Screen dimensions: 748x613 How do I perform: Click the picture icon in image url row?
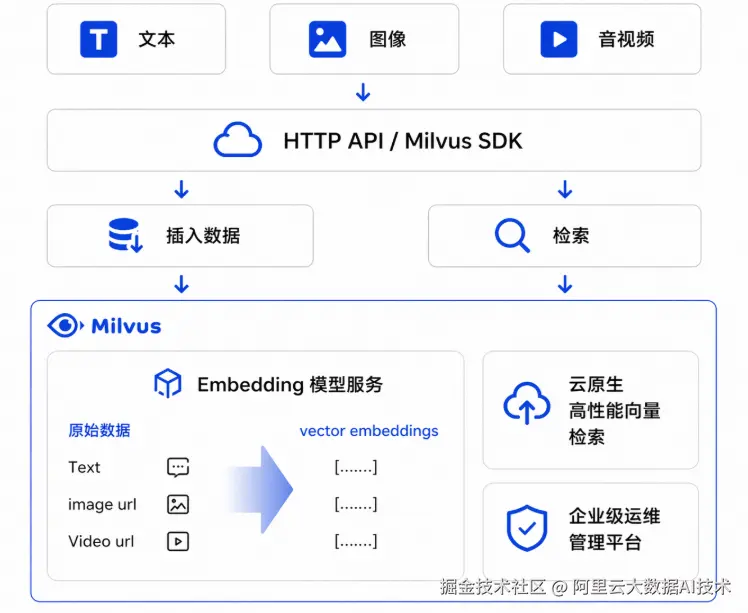click(x=178, y=504)
